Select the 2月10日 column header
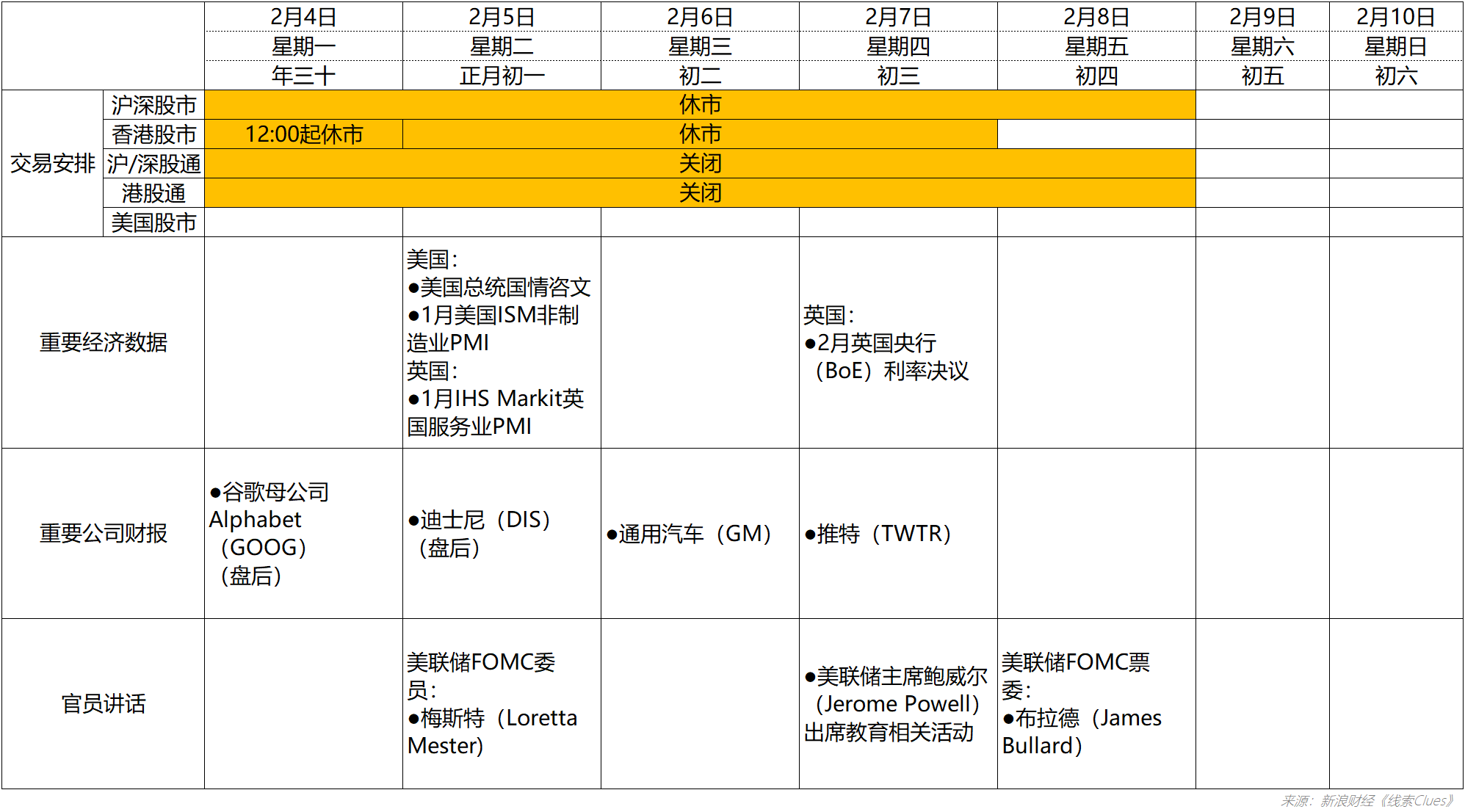Image resolution: width=1465 pixels, height=812 pixels. pos(1395,17)
